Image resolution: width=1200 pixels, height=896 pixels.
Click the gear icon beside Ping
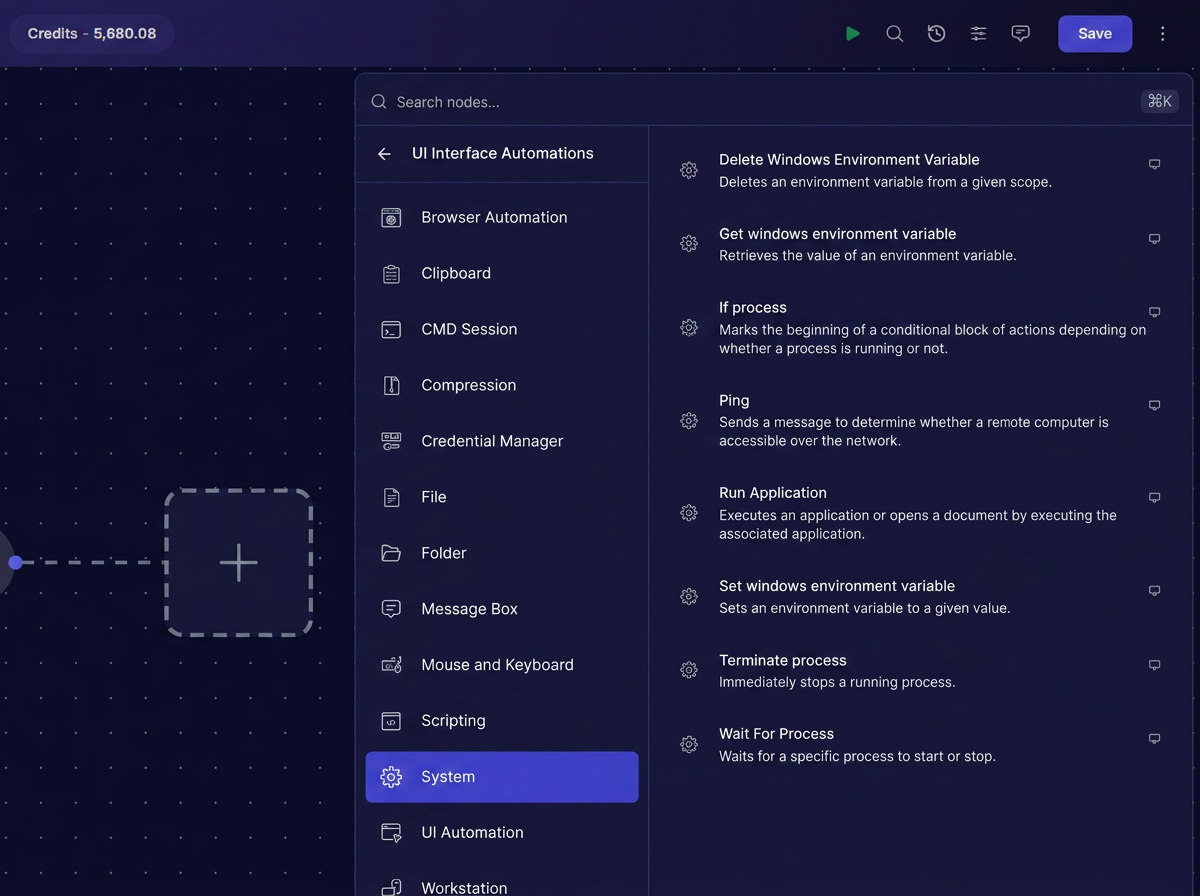pos(689,421)
